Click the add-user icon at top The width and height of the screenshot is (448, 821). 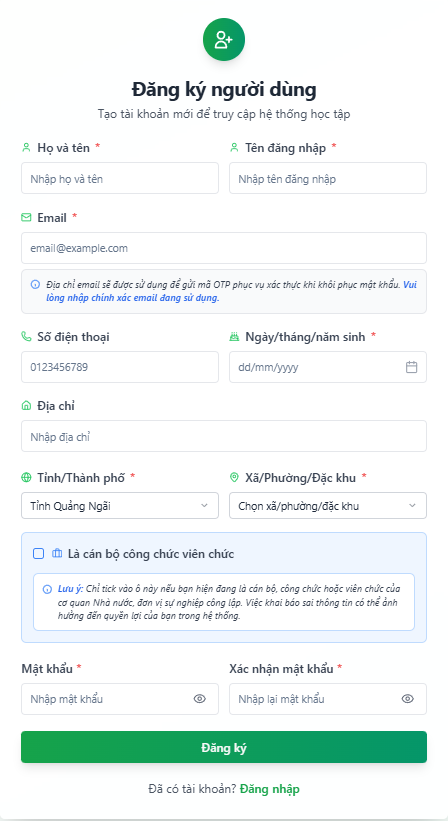coord(224,39)
